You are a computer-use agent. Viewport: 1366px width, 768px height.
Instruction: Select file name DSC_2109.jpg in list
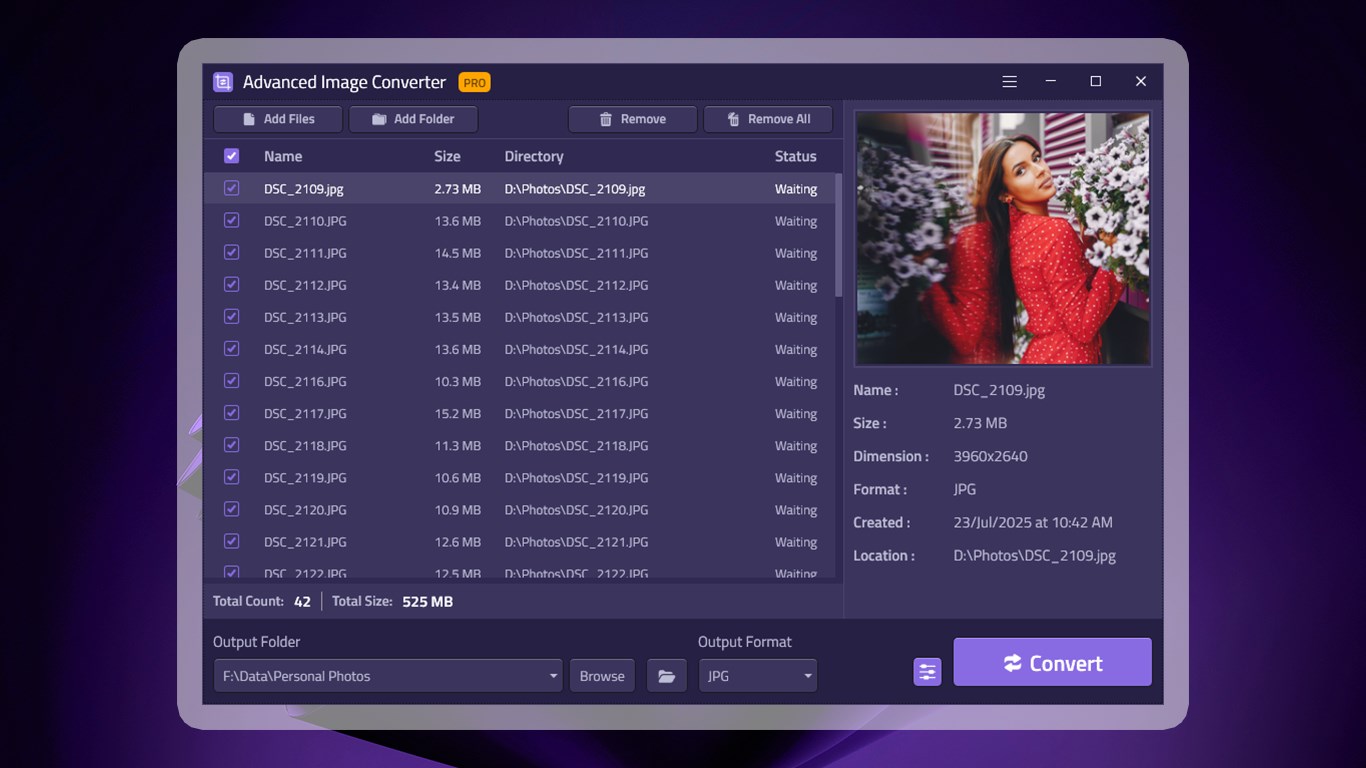point(304,189)
